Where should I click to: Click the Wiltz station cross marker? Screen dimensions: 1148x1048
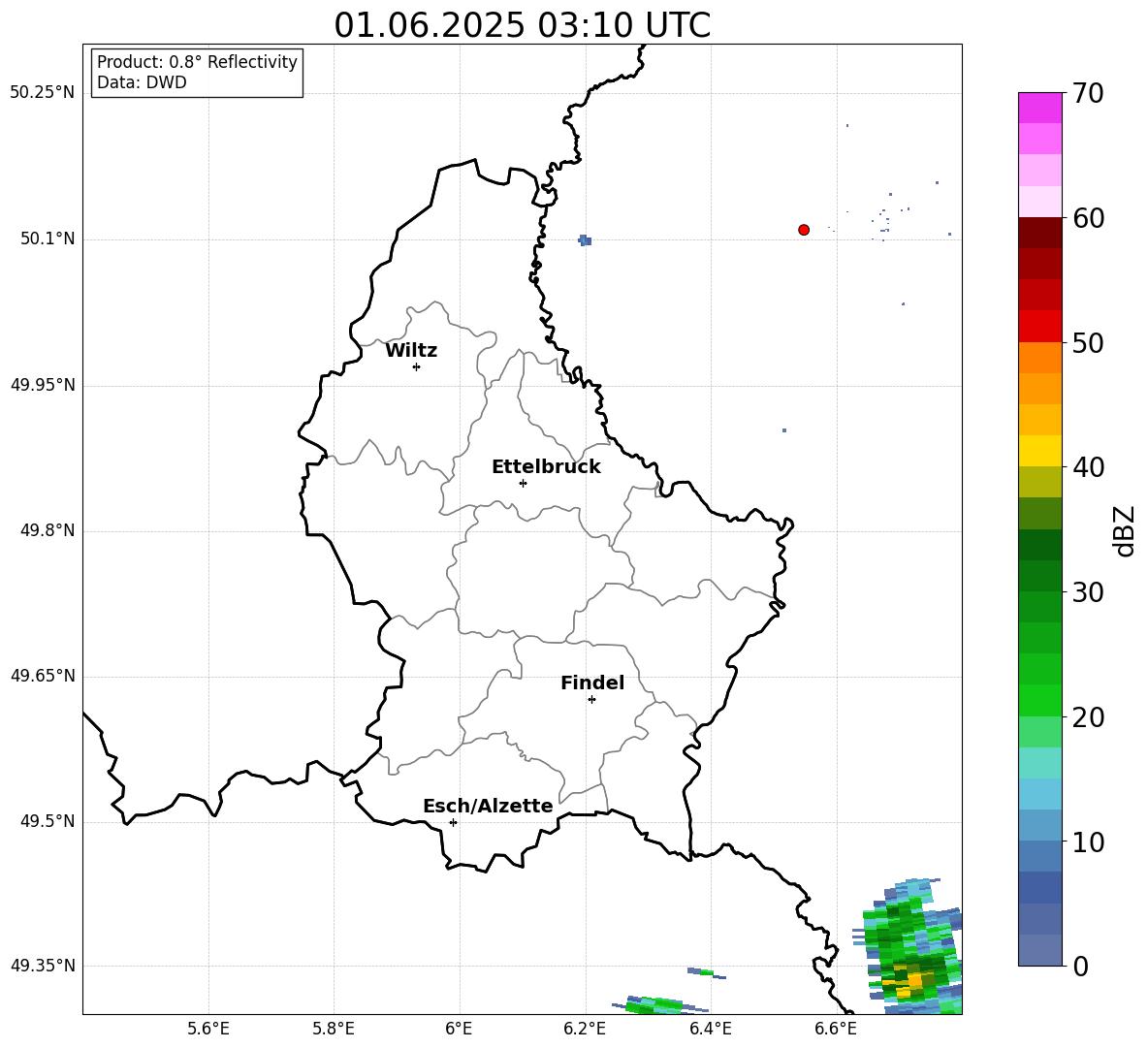coord(417,366)
